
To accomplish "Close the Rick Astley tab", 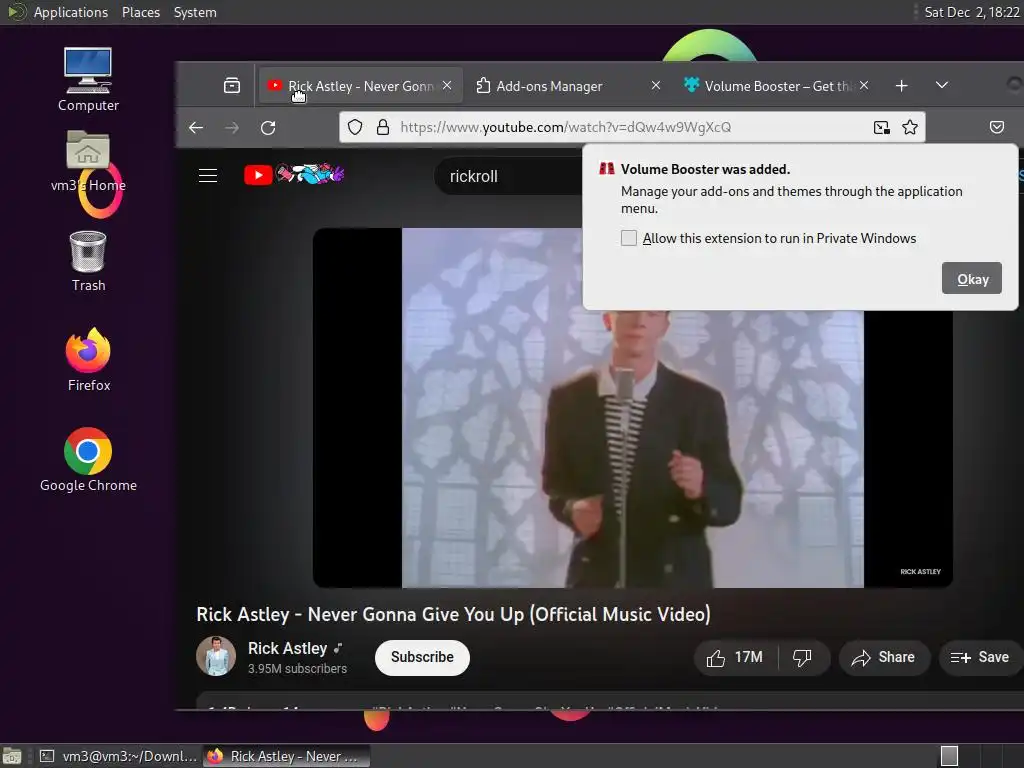I will coord(447,86).
